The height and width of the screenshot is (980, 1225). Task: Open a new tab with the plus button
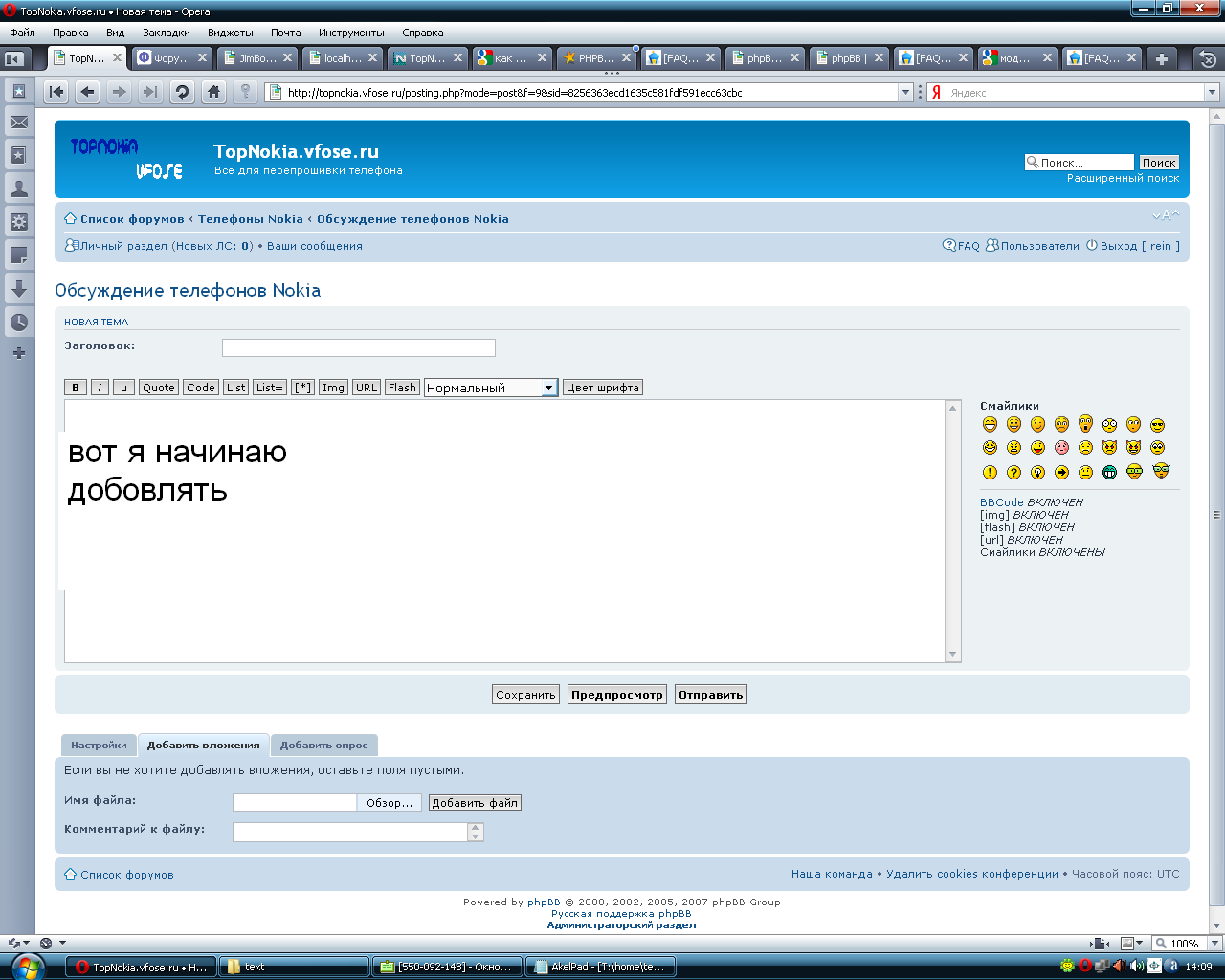click(1161, 58)
